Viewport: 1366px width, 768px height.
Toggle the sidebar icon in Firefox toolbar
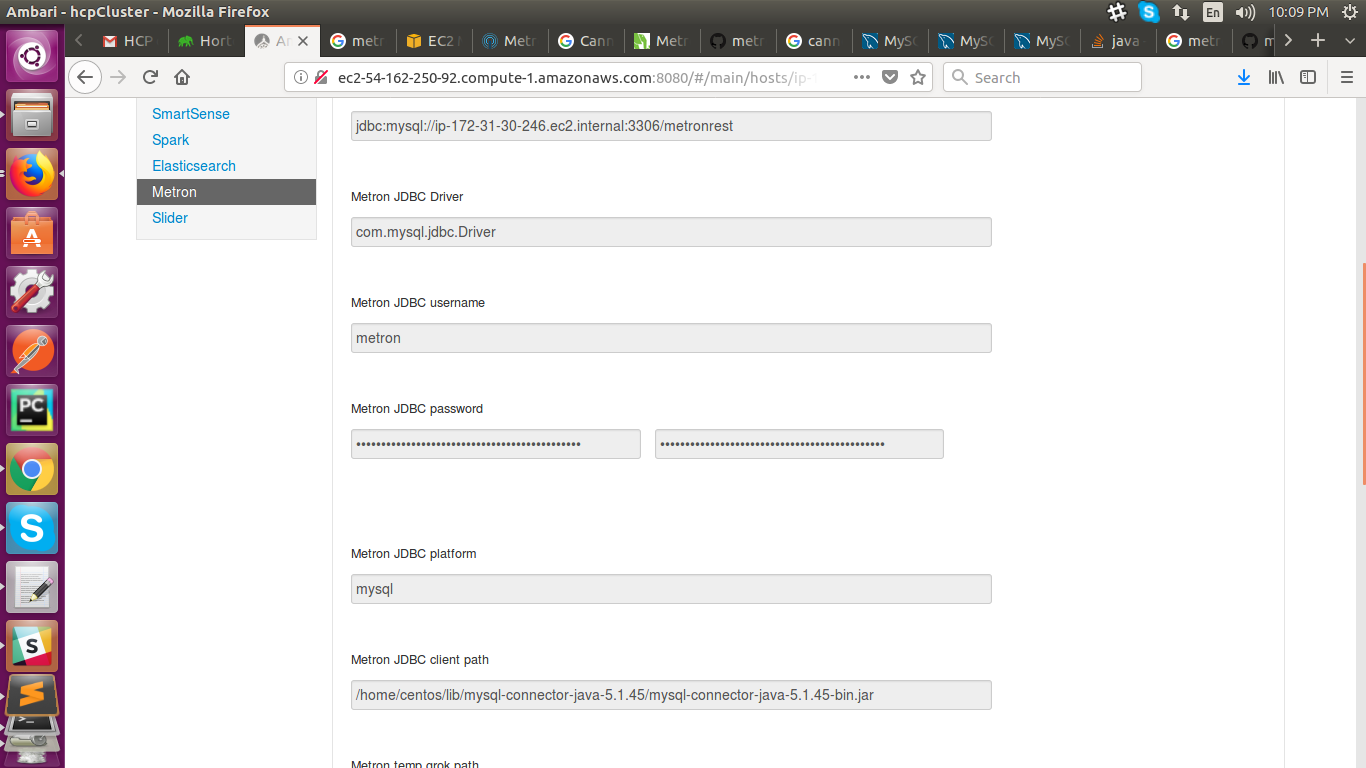tap(1309, 77)
